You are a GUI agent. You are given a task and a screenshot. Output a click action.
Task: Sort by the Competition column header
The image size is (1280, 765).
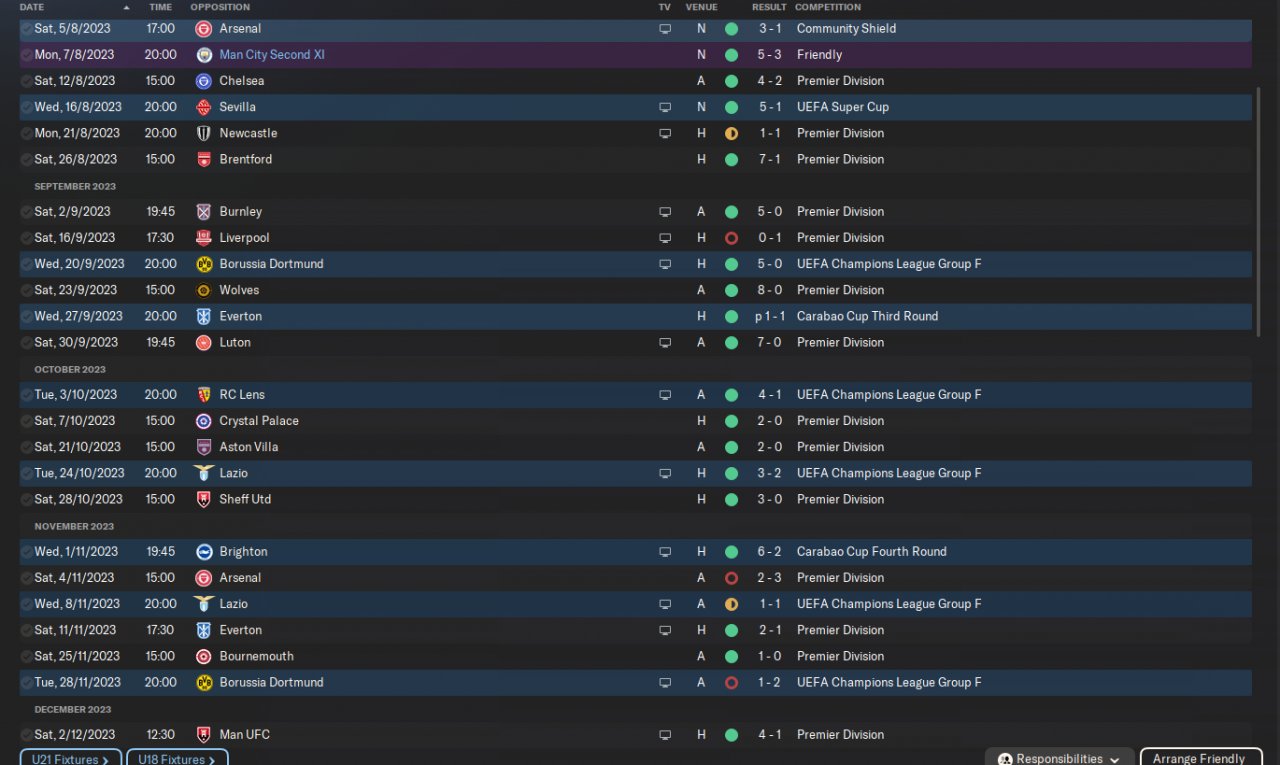click(x=828, y=7)
